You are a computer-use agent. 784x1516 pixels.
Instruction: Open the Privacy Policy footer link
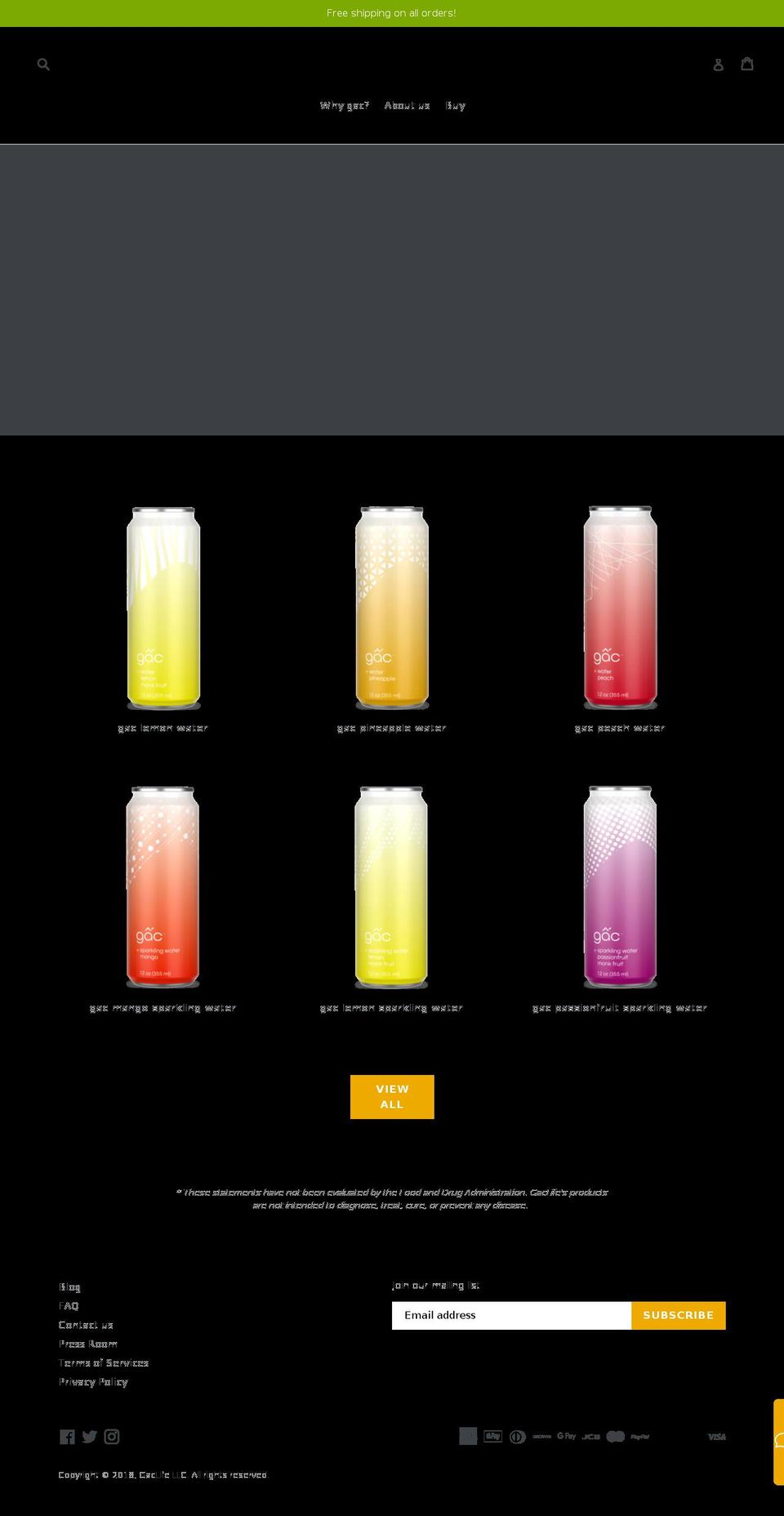[x=93, y=1382]
